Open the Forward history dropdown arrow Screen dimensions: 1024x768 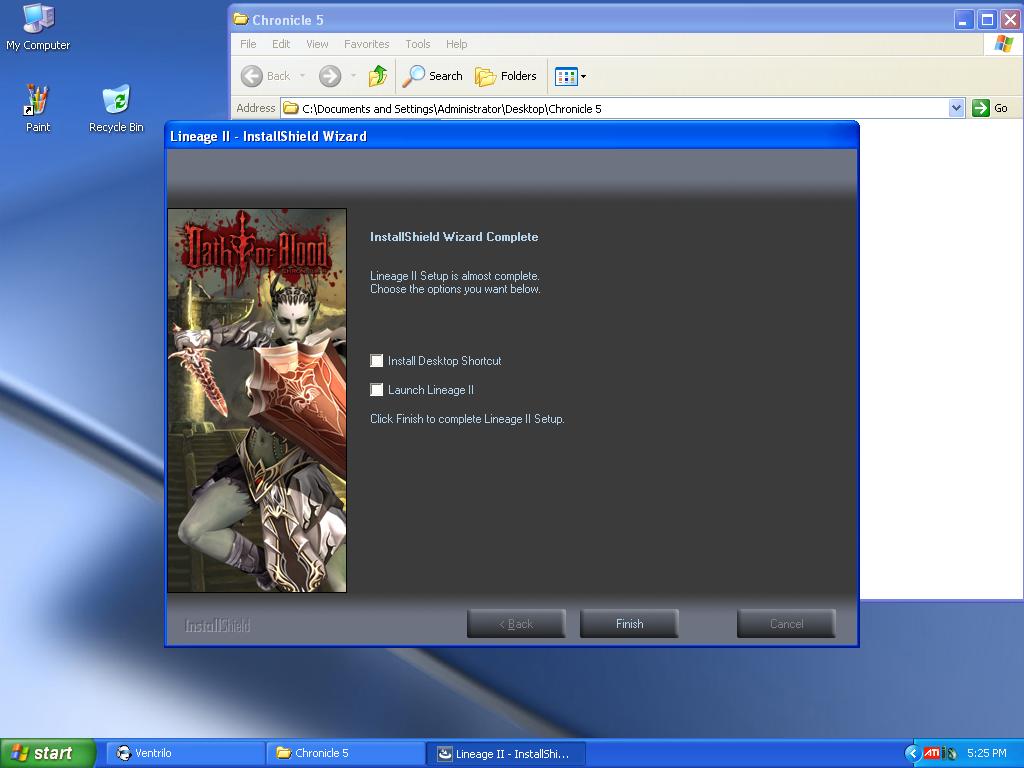coord(353,76)
